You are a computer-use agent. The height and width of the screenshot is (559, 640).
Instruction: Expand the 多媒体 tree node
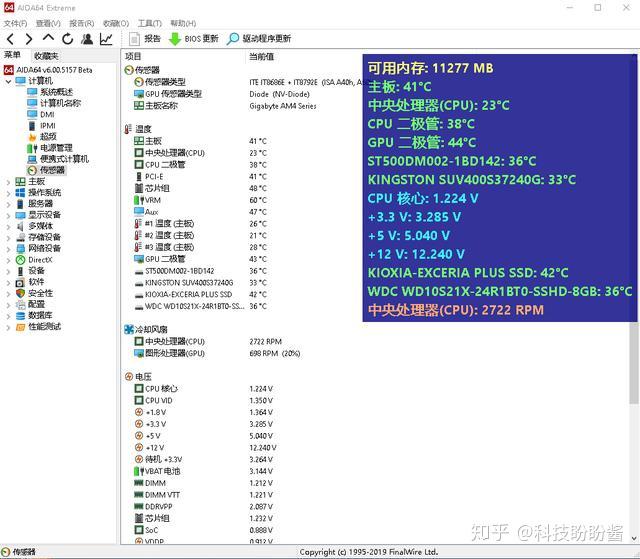(x=8, y=226)
